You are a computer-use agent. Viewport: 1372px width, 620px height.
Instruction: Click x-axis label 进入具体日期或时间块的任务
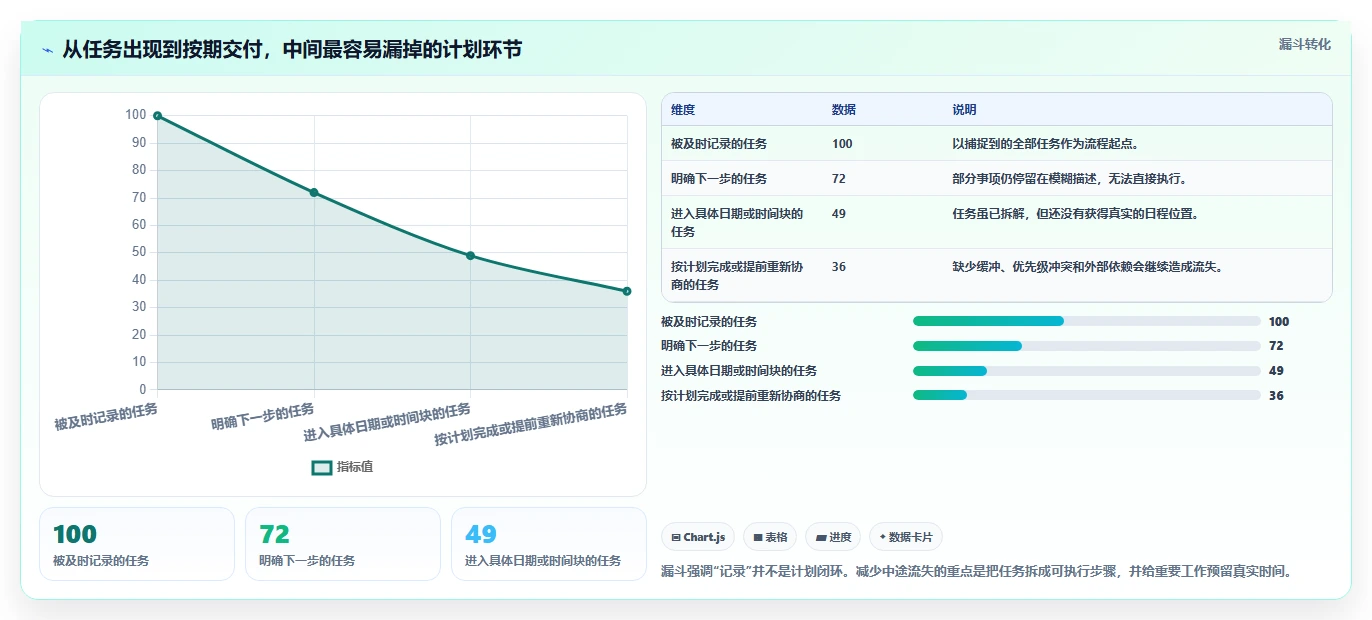point(387,423)
